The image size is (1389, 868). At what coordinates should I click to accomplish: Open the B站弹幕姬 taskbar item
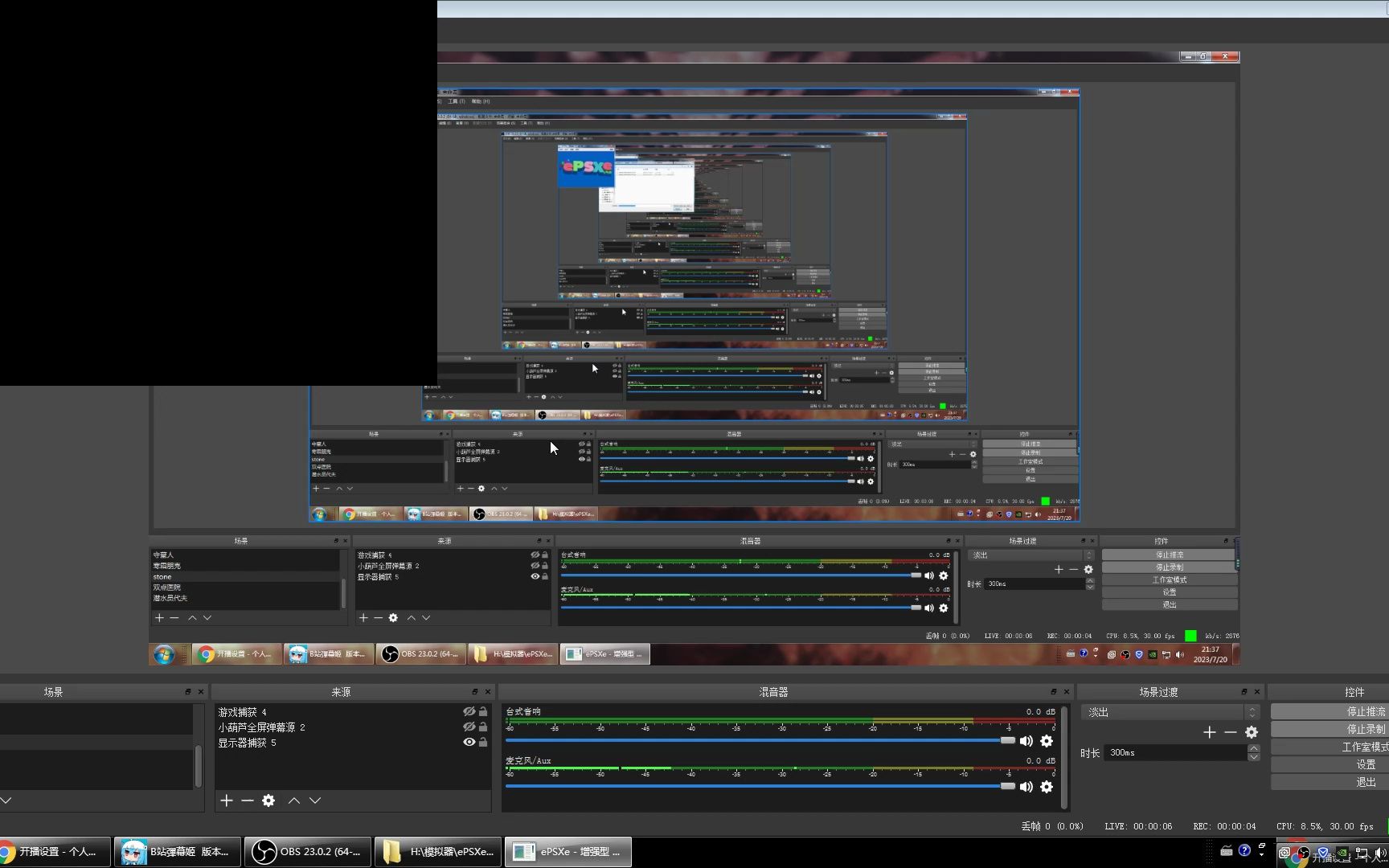pos(176,852)
